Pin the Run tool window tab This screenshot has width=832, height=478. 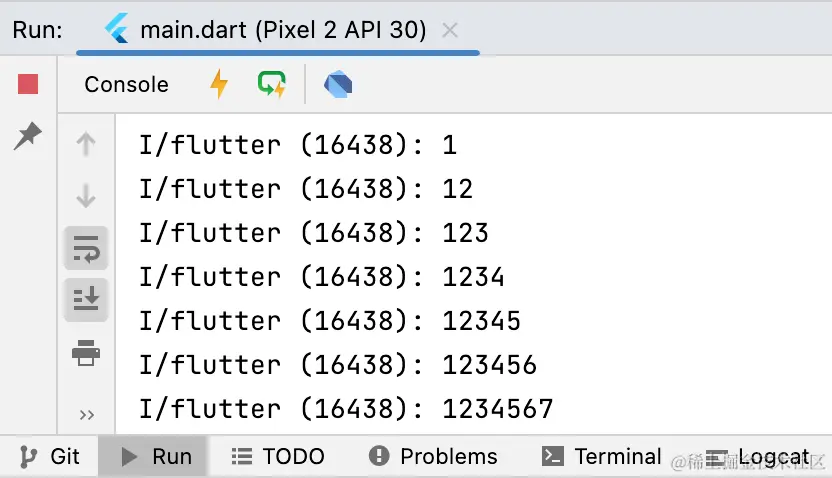click(x=28, y=135)
